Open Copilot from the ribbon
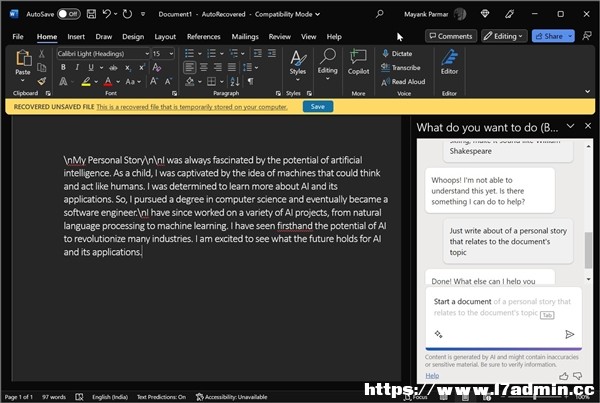The width and height of the screenshot is (600, 403). click(x=358, y=62)
